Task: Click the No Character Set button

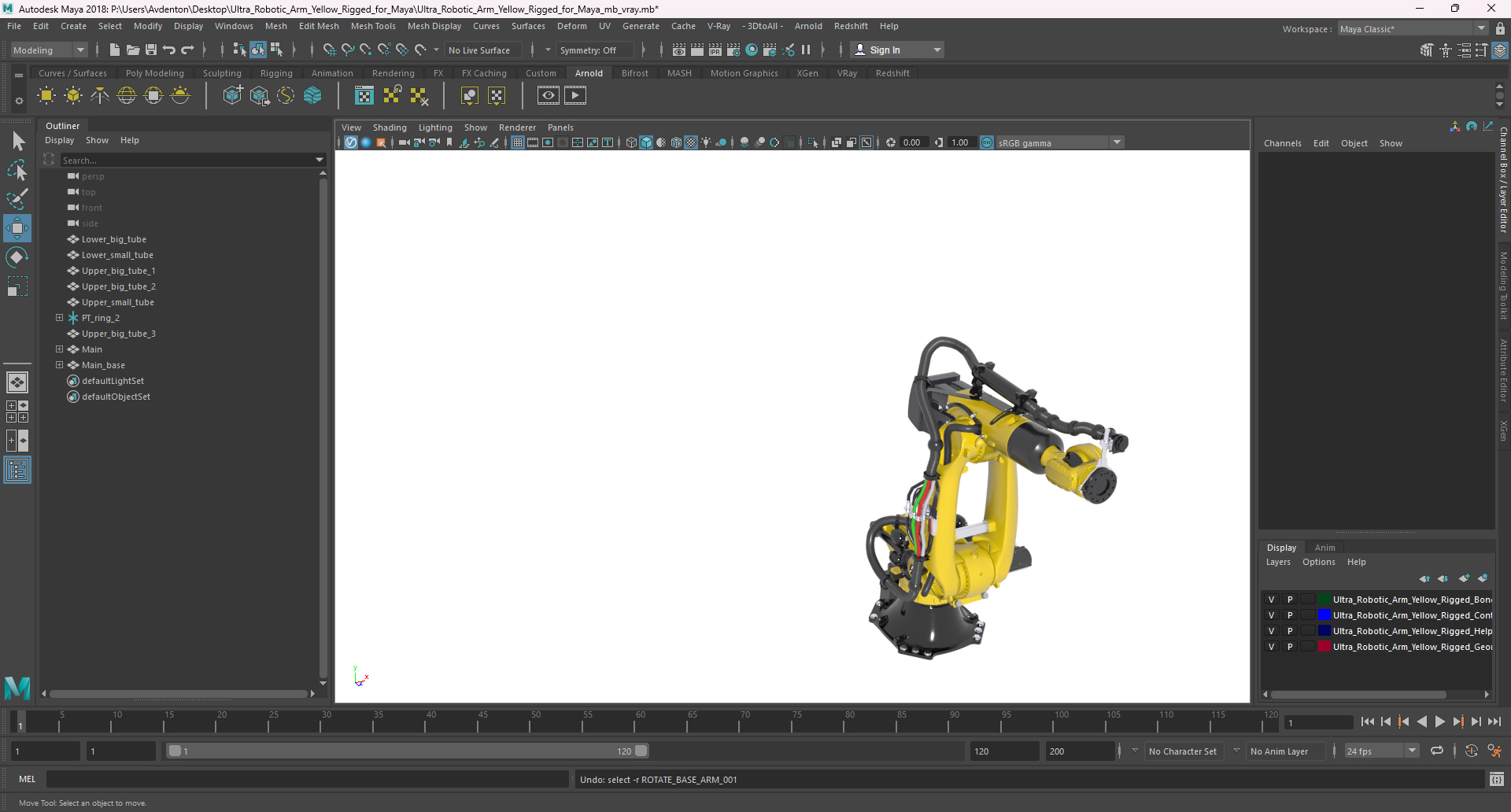Action: [1183, 751]
